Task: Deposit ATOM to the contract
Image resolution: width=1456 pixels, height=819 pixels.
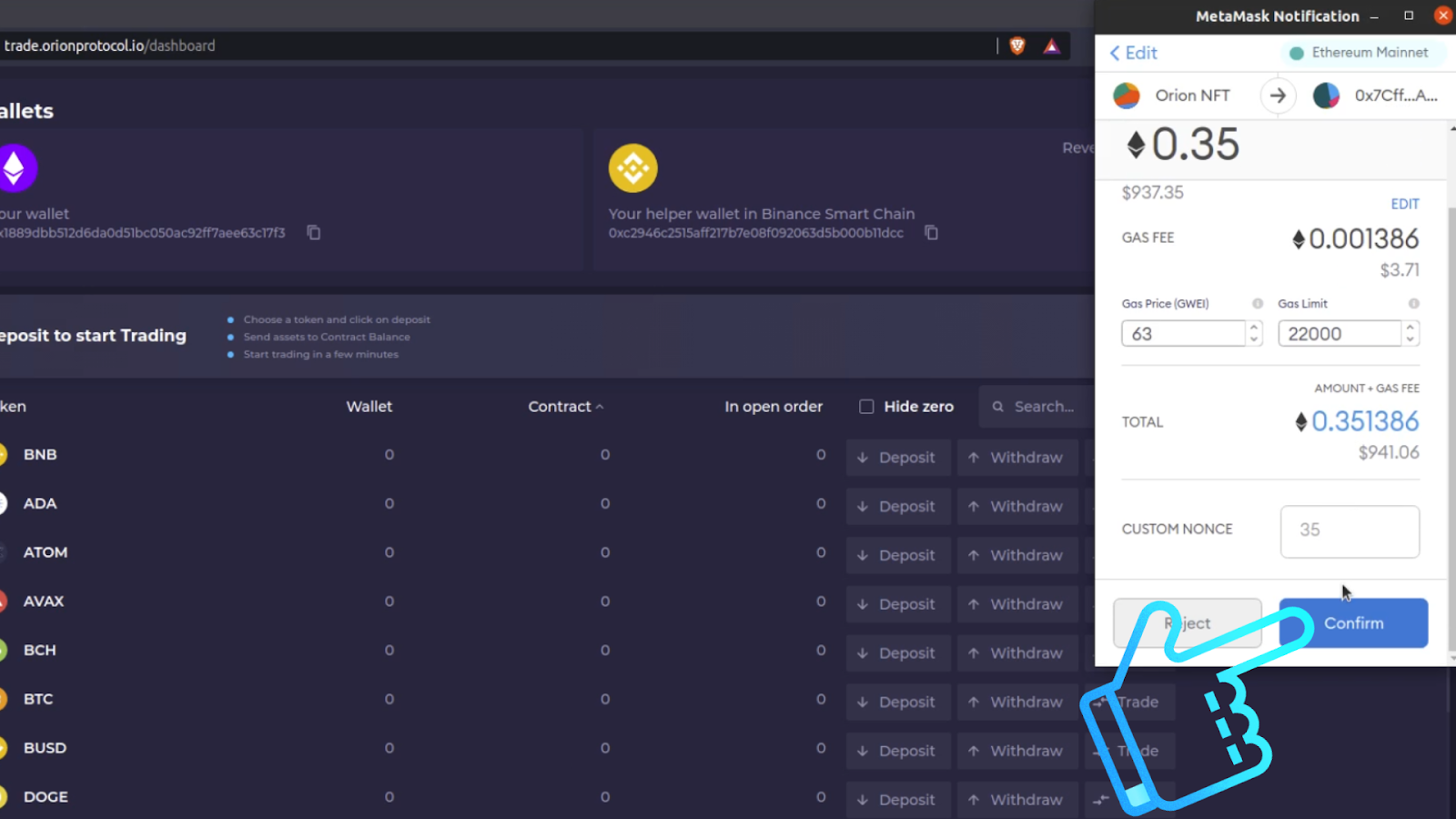Action: 898,555
